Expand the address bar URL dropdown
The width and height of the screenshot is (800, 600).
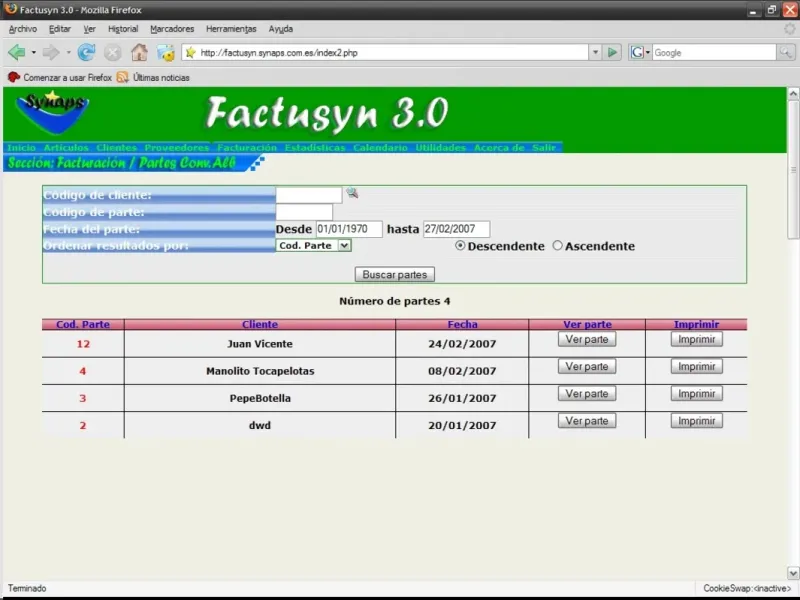(x=595, y=52)
